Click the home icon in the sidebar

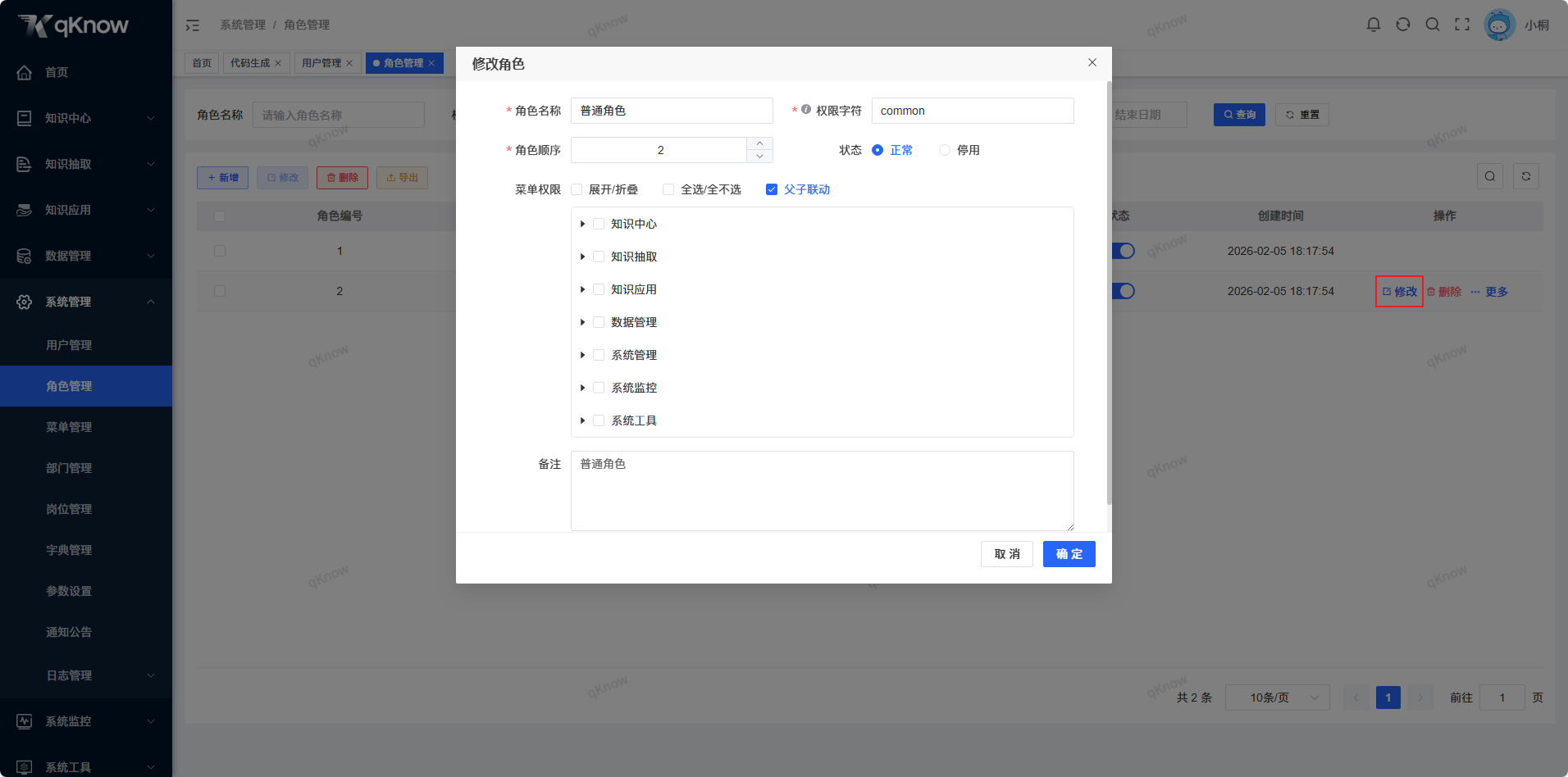coord(25,72)
